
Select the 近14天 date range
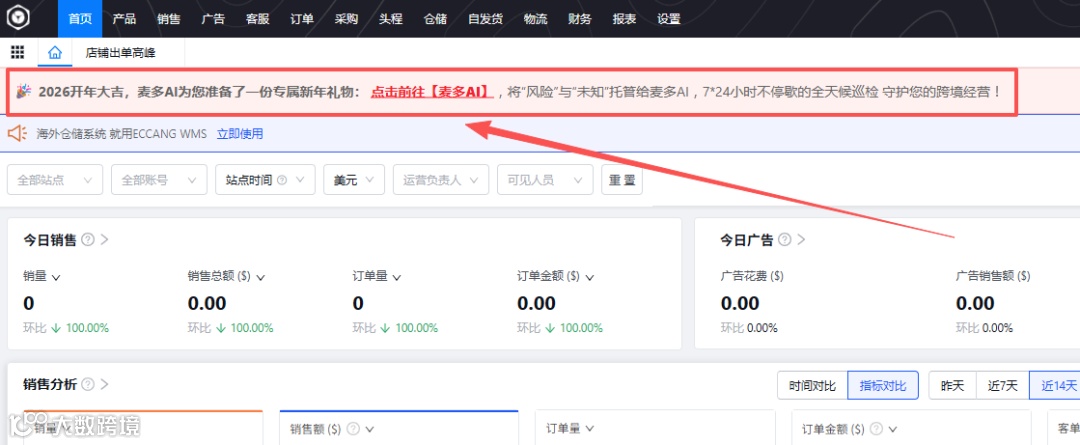1055,385
